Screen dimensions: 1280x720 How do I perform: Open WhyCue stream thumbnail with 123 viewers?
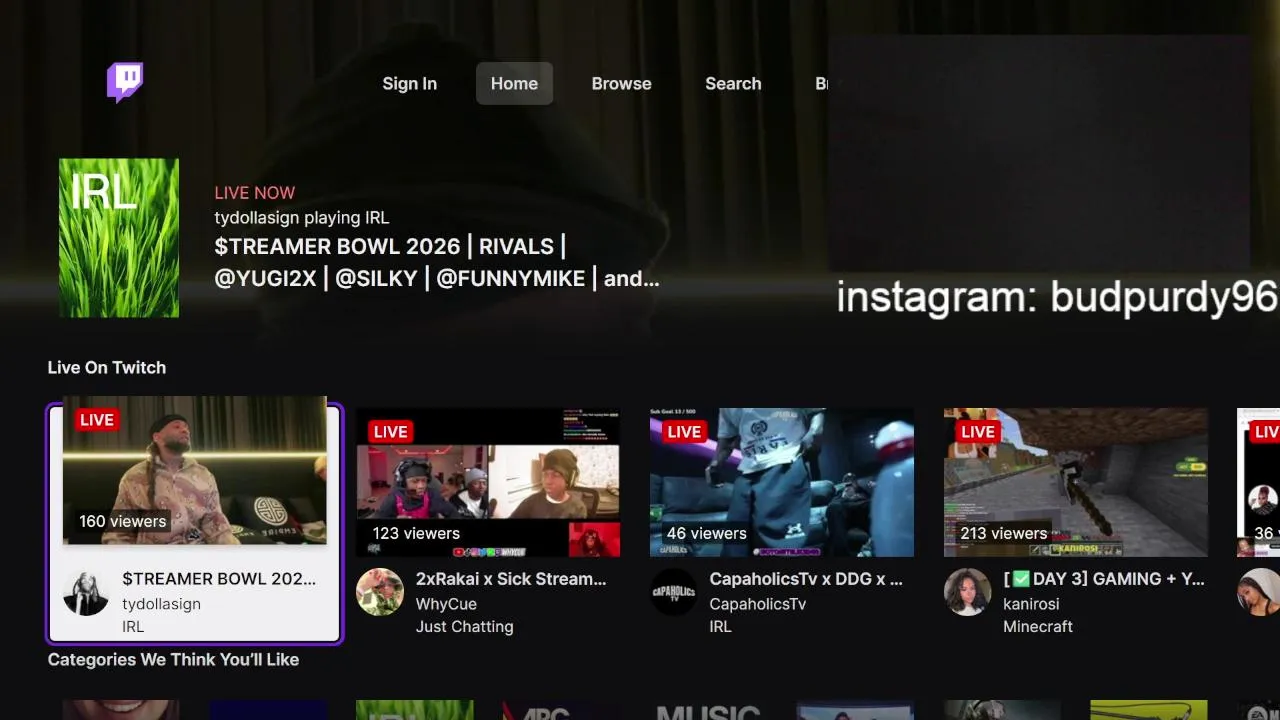point(488,482)
